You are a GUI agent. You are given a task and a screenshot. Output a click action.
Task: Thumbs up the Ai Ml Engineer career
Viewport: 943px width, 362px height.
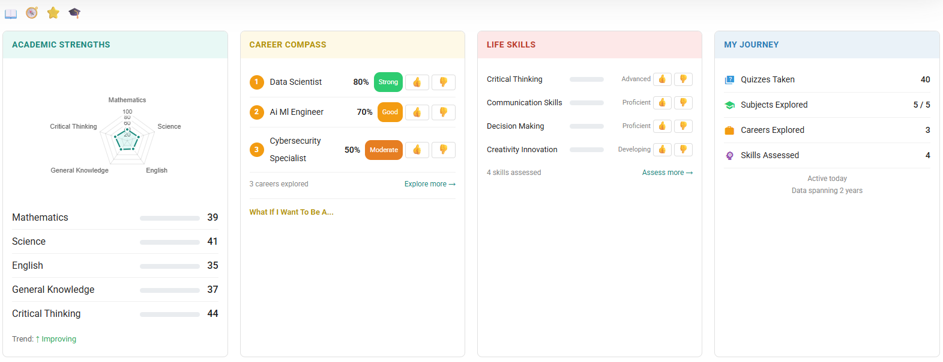tap(417, 112)
